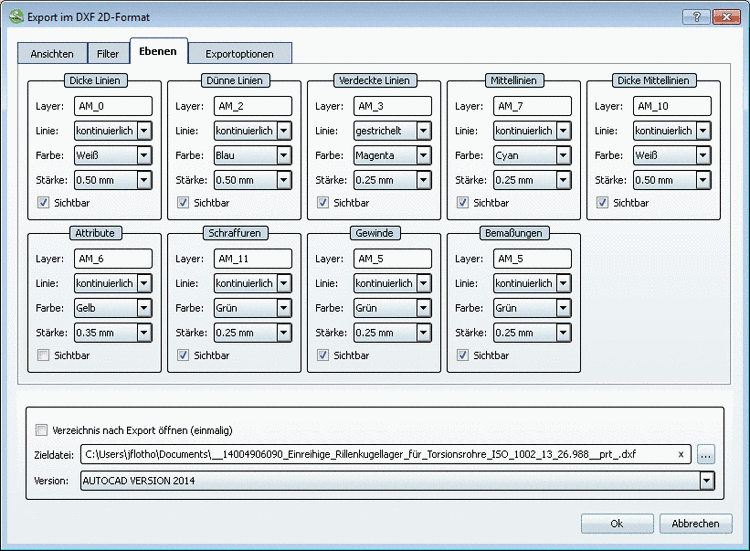Open Stärke dropdown in Mittellinien
The image size is (750, 551).
(532, 180)
